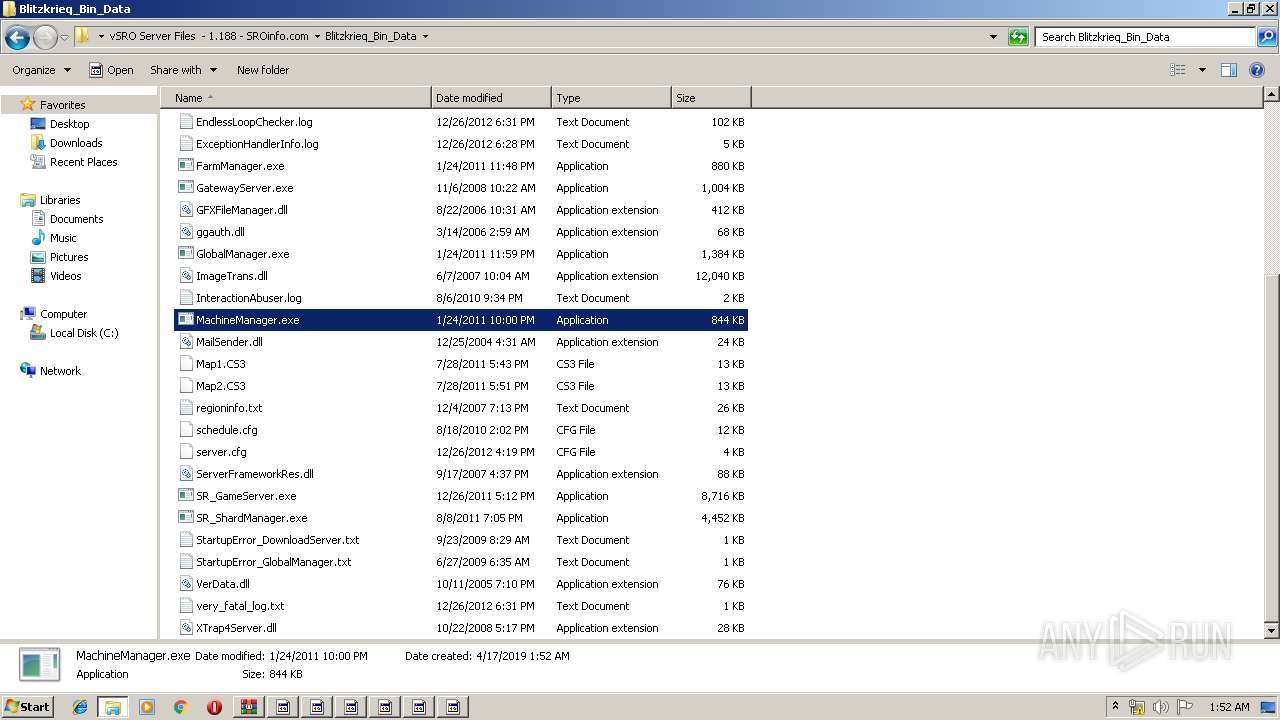The width and height of the screenshot is (1280, 720).
Task: Sort by Type column header
Action: pos(611,98)
